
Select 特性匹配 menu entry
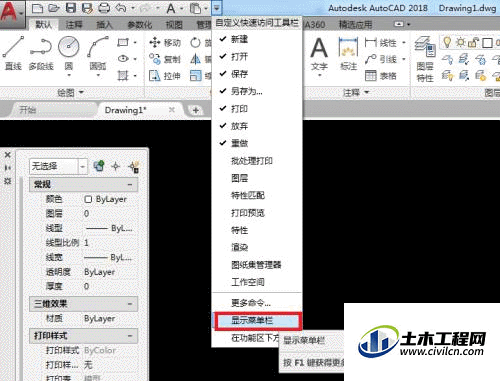(257, 195)
